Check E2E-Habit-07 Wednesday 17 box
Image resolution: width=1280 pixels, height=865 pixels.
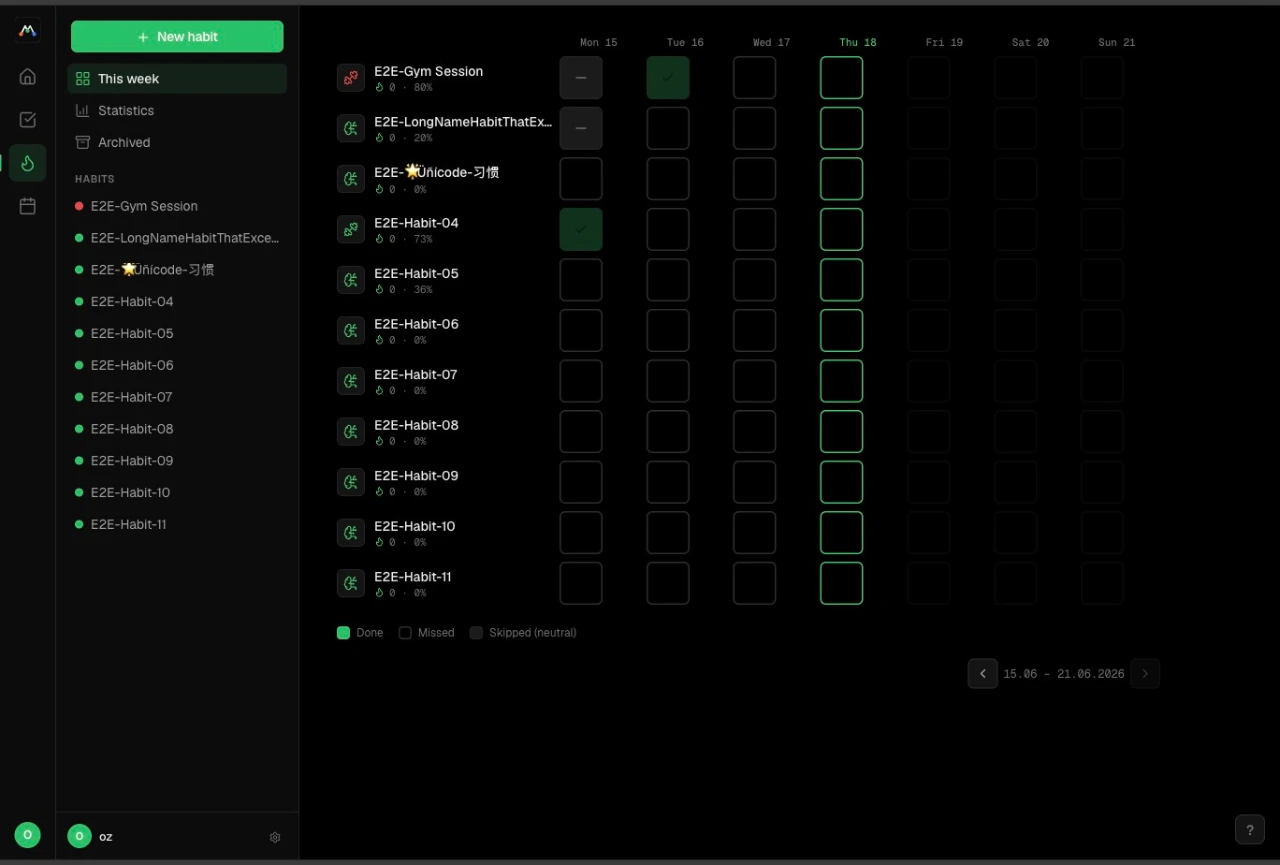(755, 381)
